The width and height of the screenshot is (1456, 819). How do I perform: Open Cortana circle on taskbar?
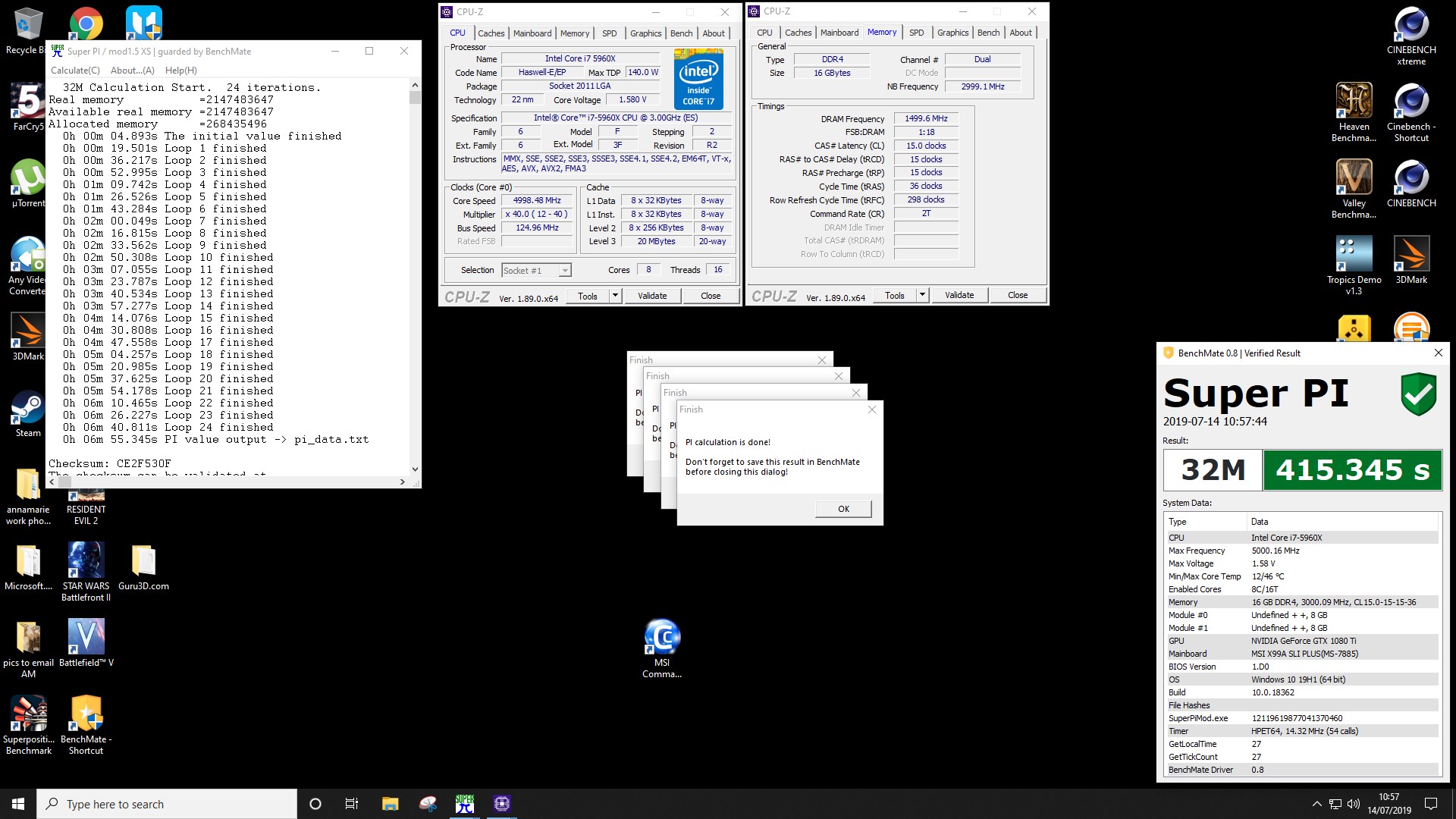coord(315,804)
